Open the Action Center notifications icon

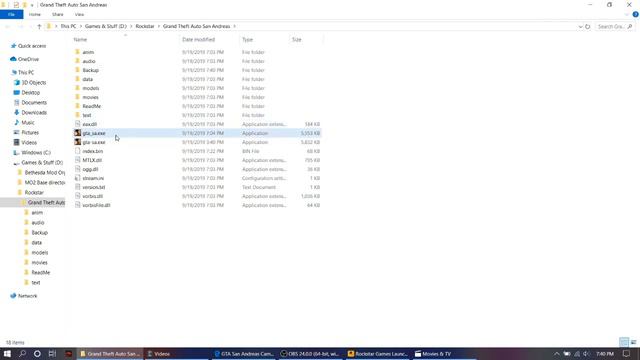(627, 354)
